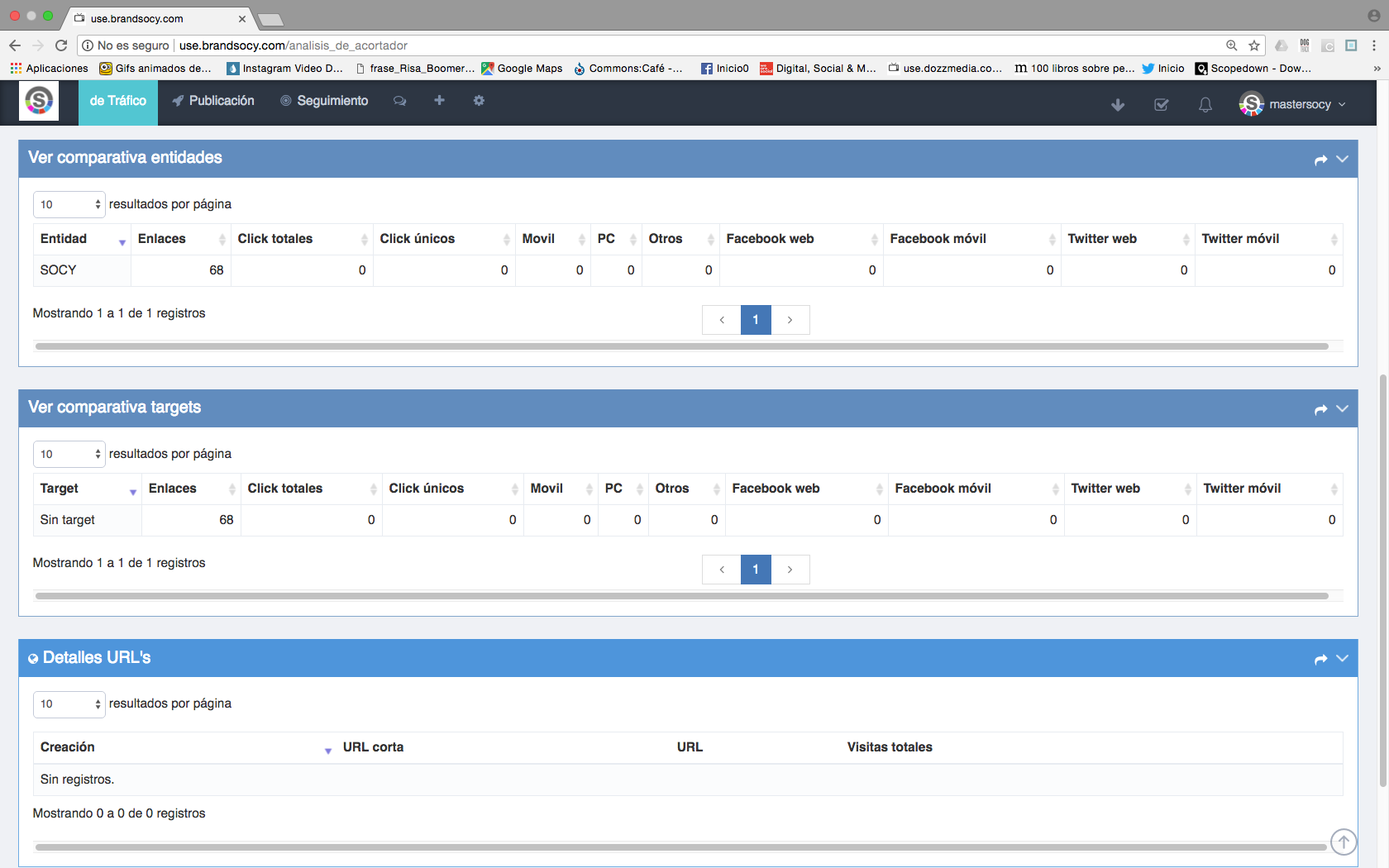Collapse the Ver comparativa entidades panel
Image resolution: width=1389 pixels, height=868 pixels.
click(1342, 159)
